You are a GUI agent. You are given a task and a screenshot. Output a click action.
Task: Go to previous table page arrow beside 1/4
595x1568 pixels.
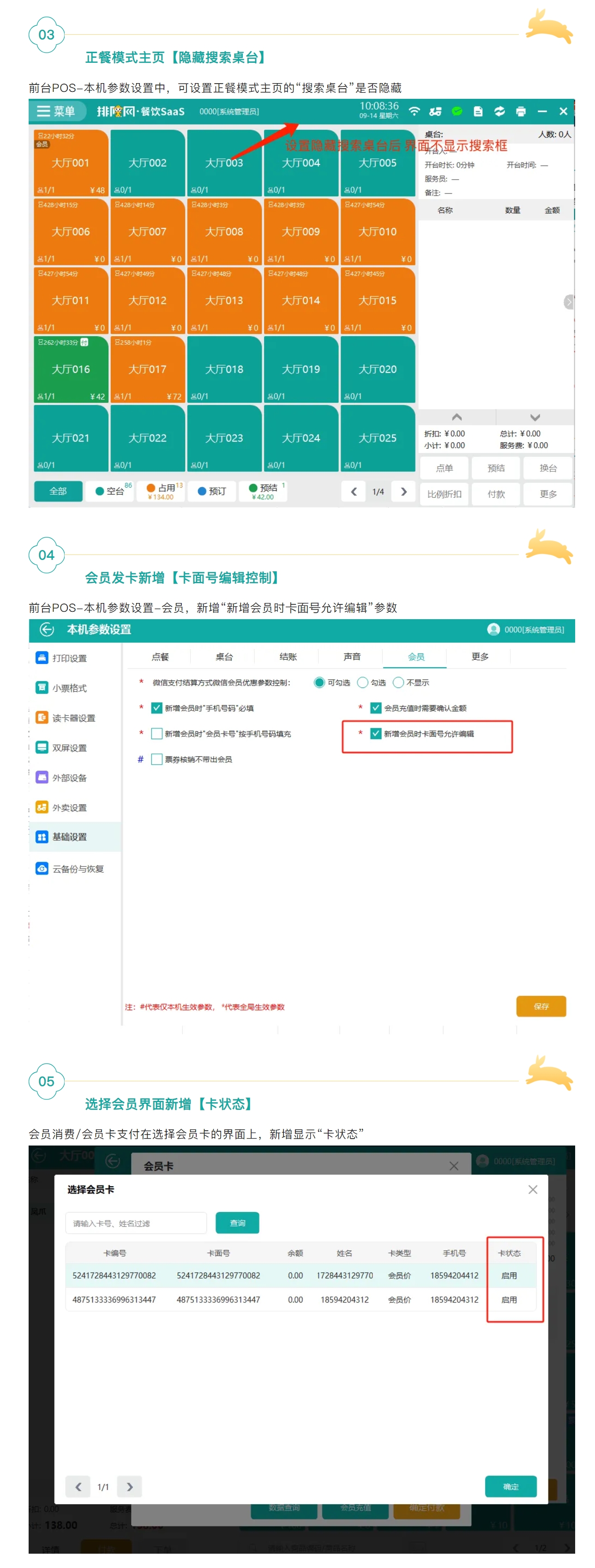tap(354, 491)
